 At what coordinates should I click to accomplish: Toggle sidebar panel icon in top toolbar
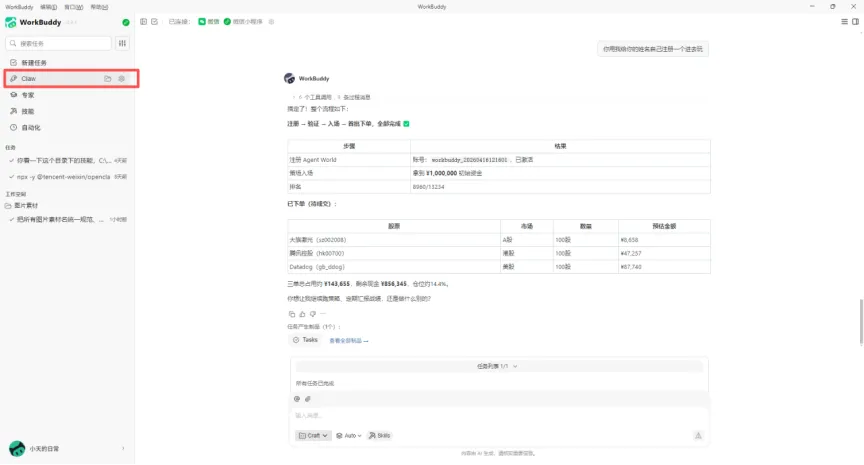pos(143,21)
